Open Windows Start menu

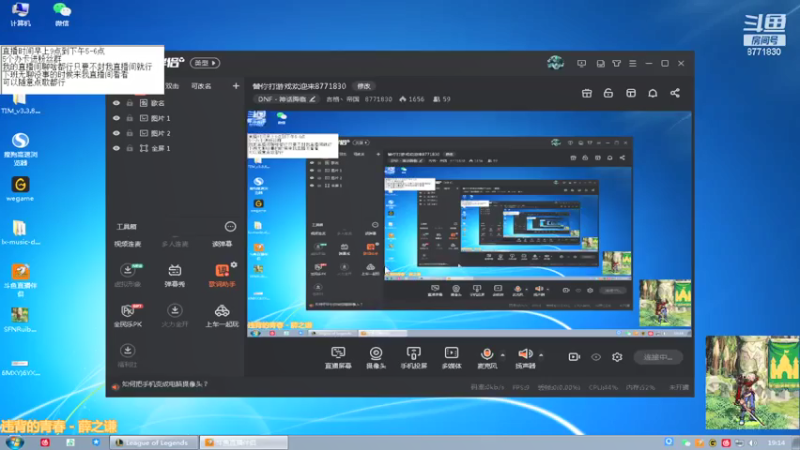coord(14,442)
